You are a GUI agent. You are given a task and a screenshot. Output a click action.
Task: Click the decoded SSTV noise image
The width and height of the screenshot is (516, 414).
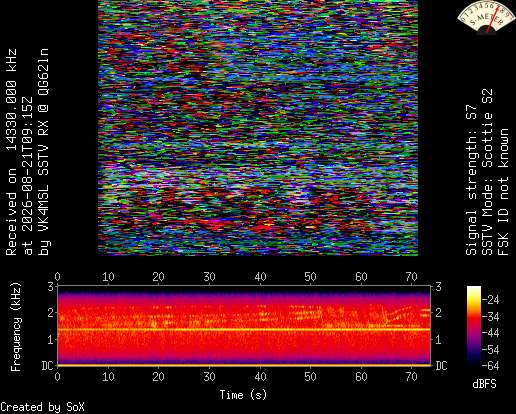coord(258,128)
